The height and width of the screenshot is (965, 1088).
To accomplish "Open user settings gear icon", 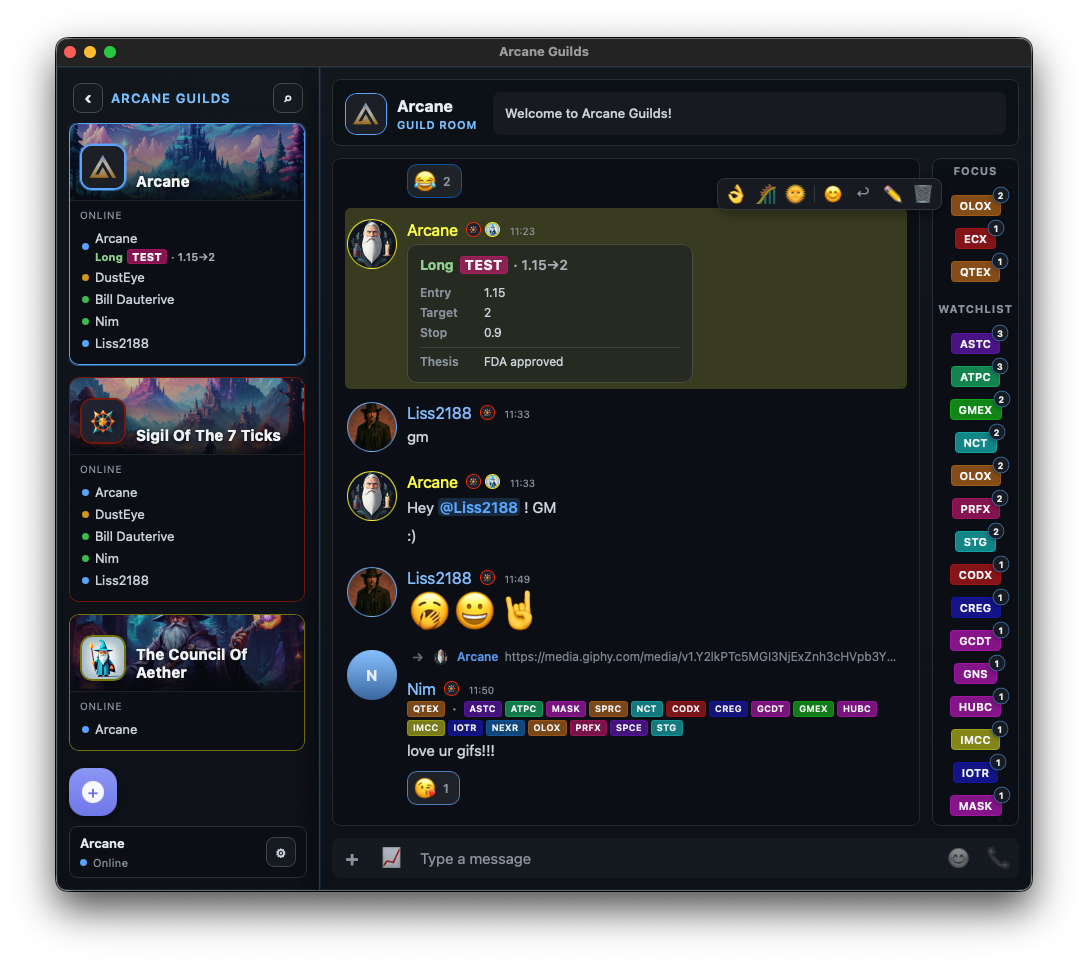I will point(281,853).
